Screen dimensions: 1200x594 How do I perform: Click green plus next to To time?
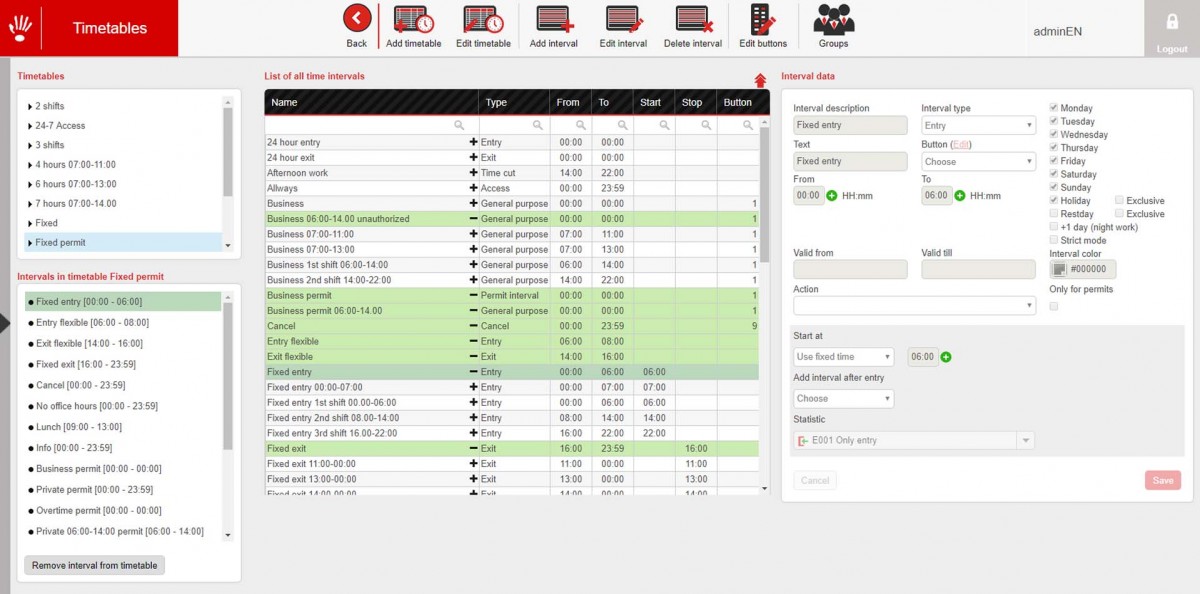pyautogui.click(x=960, y=196)
